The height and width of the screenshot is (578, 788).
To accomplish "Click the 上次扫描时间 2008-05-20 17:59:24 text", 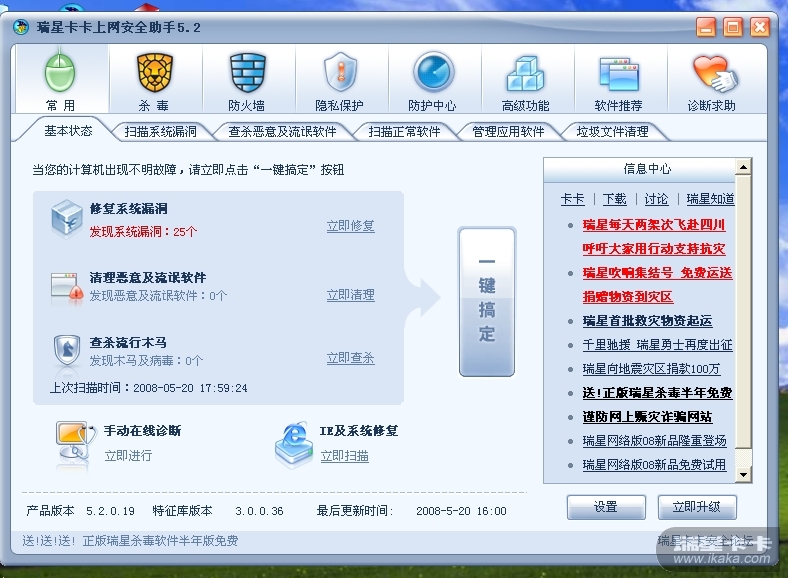I will 149,388.
